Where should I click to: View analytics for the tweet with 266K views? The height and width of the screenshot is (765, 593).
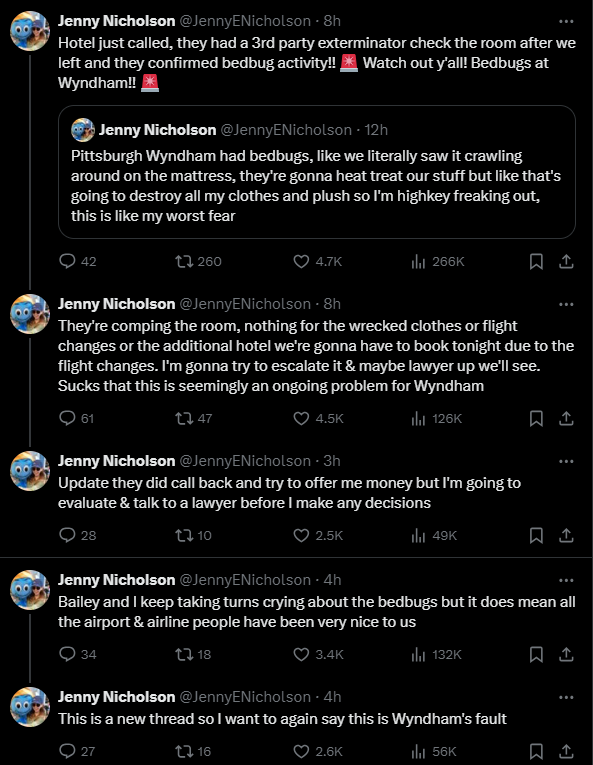pyautogui.click(x=438, y=262)
